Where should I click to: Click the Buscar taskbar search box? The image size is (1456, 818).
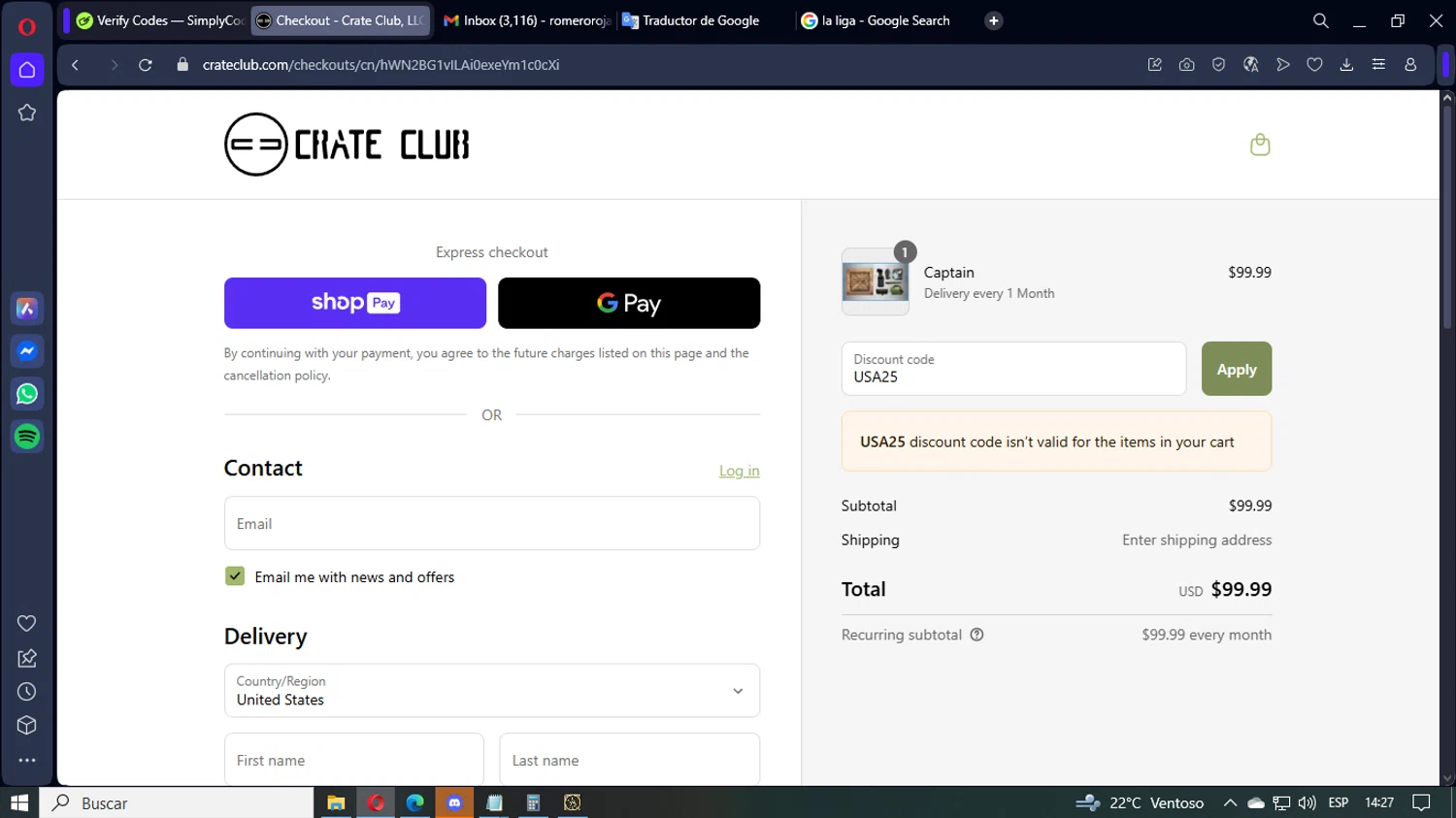[176, 802]
